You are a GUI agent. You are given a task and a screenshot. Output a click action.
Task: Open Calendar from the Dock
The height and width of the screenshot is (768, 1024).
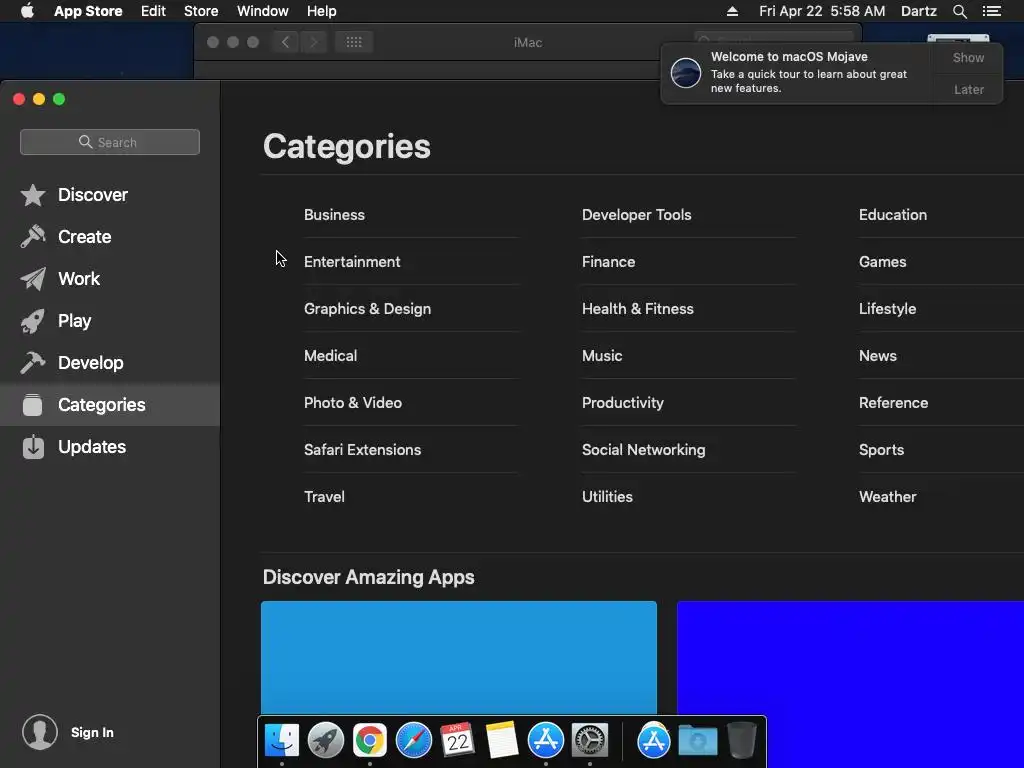coord(457,741)
